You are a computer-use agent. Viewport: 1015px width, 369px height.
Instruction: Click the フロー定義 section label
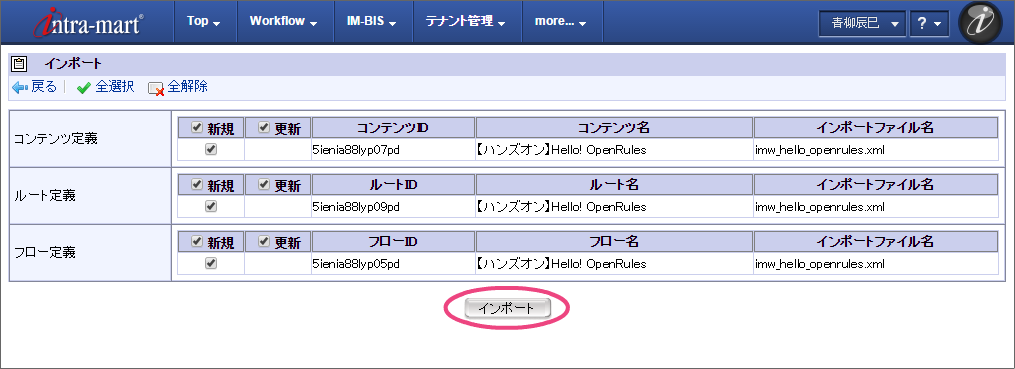point(45,252)
